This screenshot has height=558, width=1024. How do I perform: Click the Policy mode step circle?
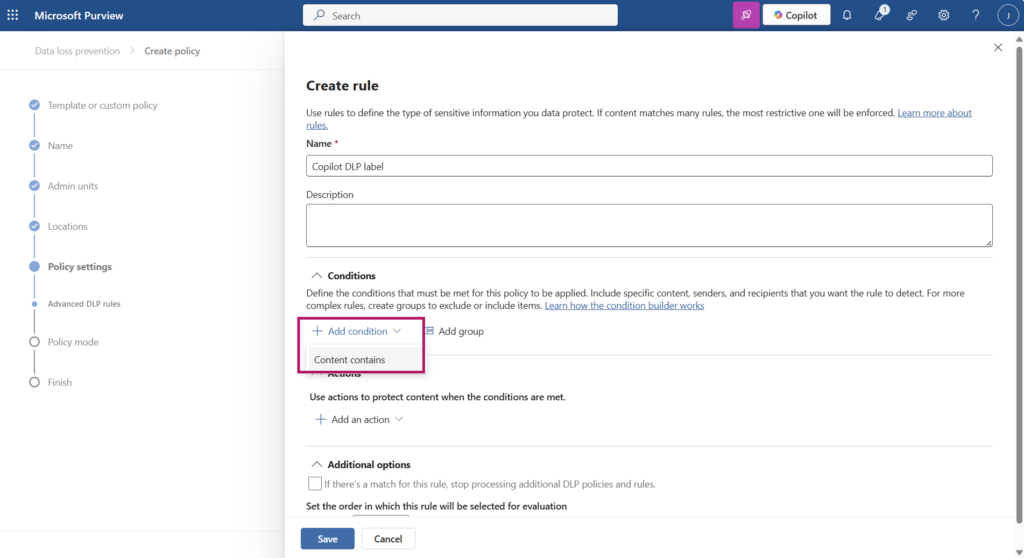pyautogui.click(x=34, y=342)
